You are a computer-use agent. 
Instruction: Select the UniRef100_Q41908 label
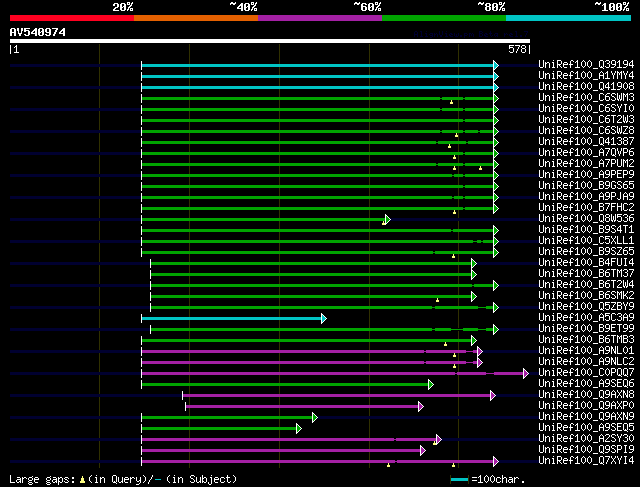tap(586, 86)
